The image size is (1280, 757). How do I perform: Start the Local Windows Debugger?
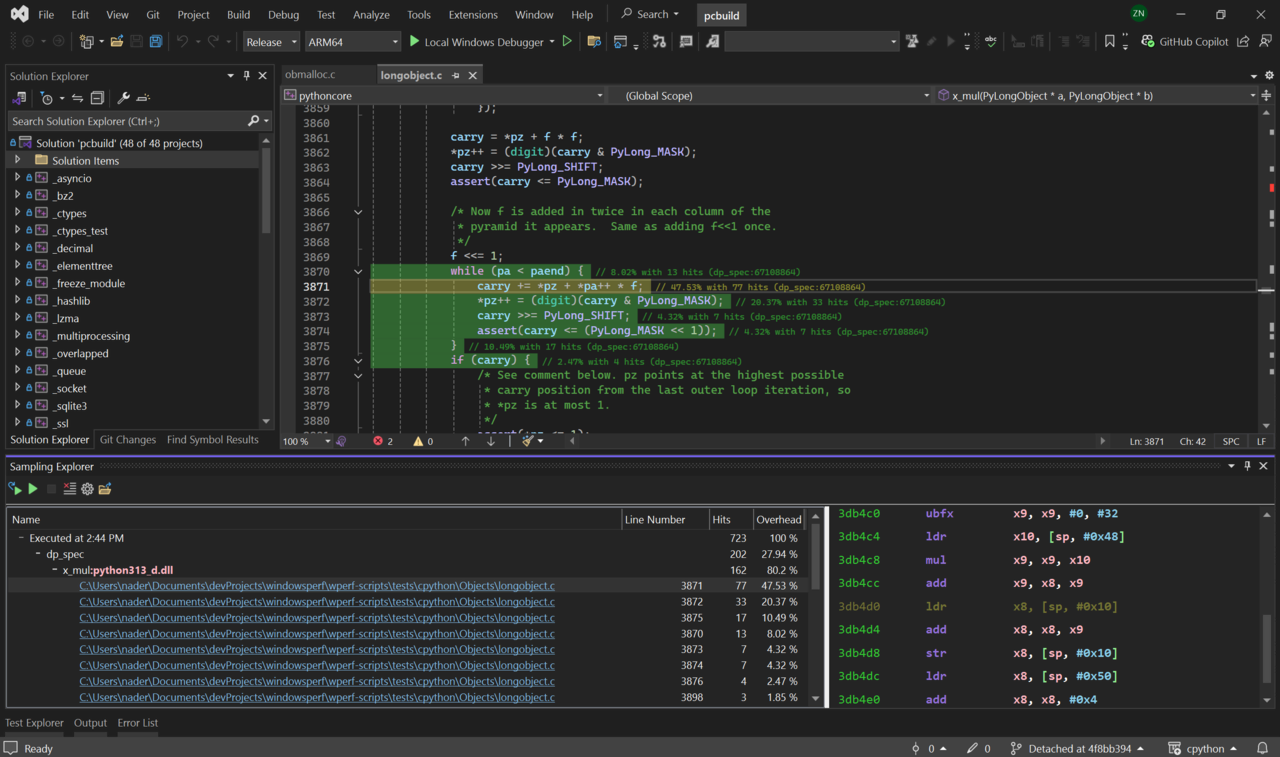pyautogui.click(x=413, y=42)
